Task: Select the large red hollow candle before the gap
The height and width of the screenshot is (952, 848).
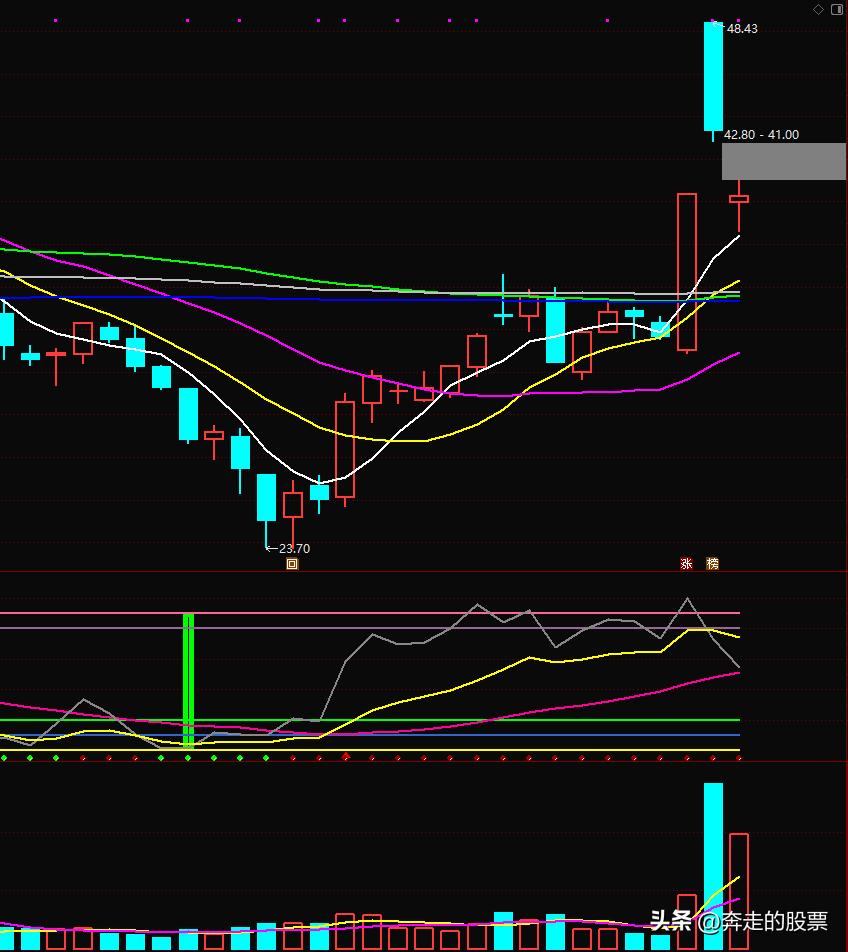Action: 686,272
